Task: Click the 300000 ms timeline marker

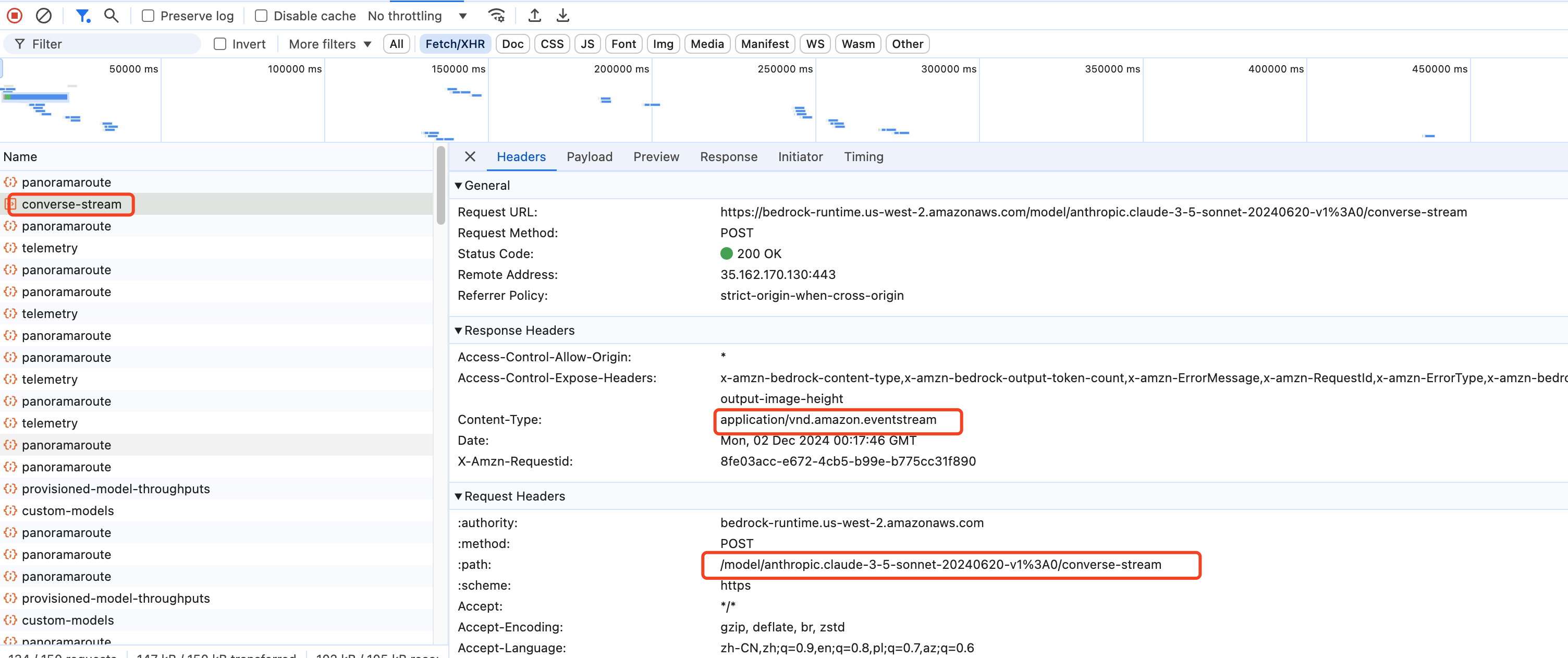Action: coord(948,69)
